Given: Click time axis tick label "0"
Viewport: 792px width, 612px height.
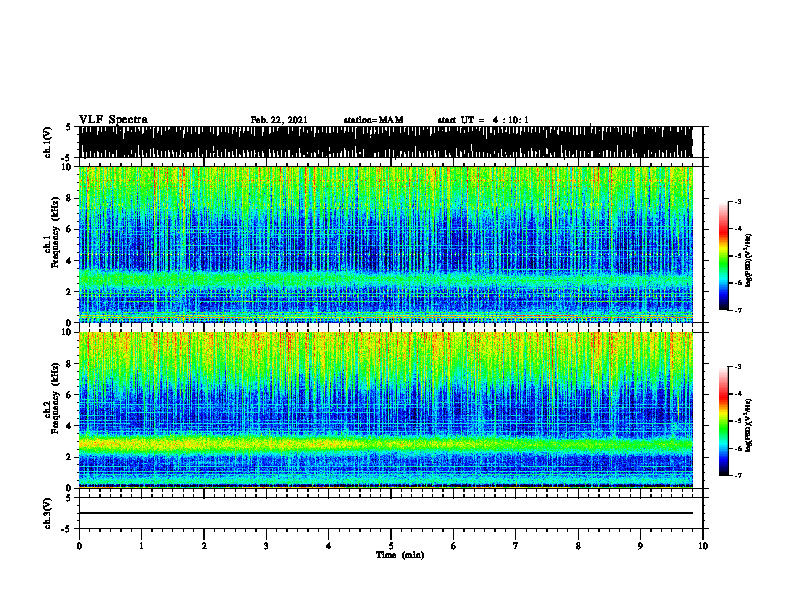Looking at the screenshot, I should click(x=79, y=546).
